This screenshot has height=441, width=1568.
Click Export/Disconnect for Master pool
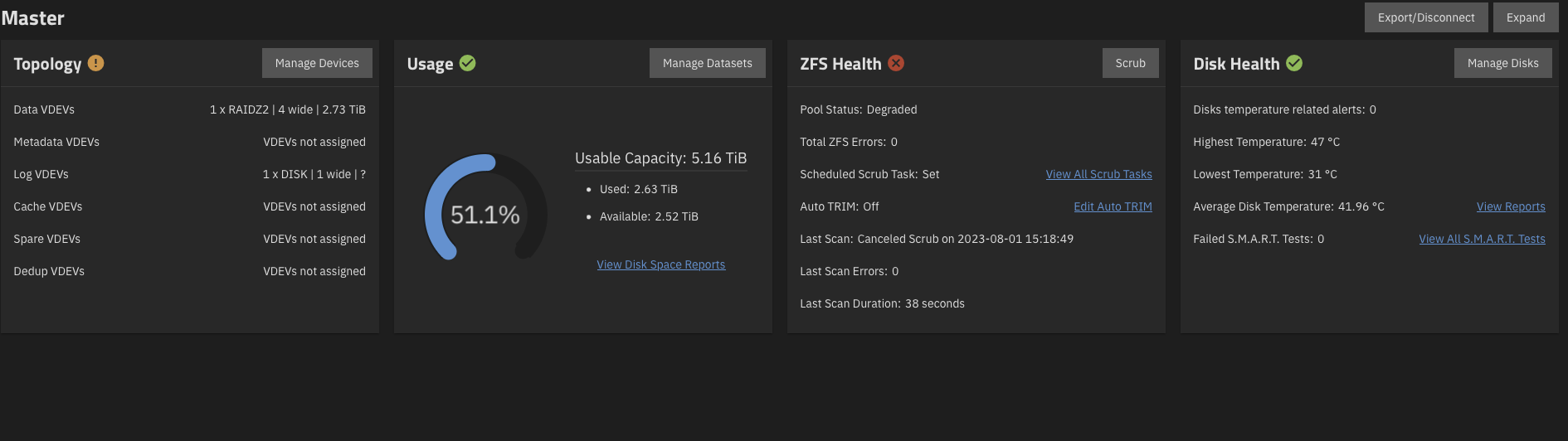[1426, 17]
